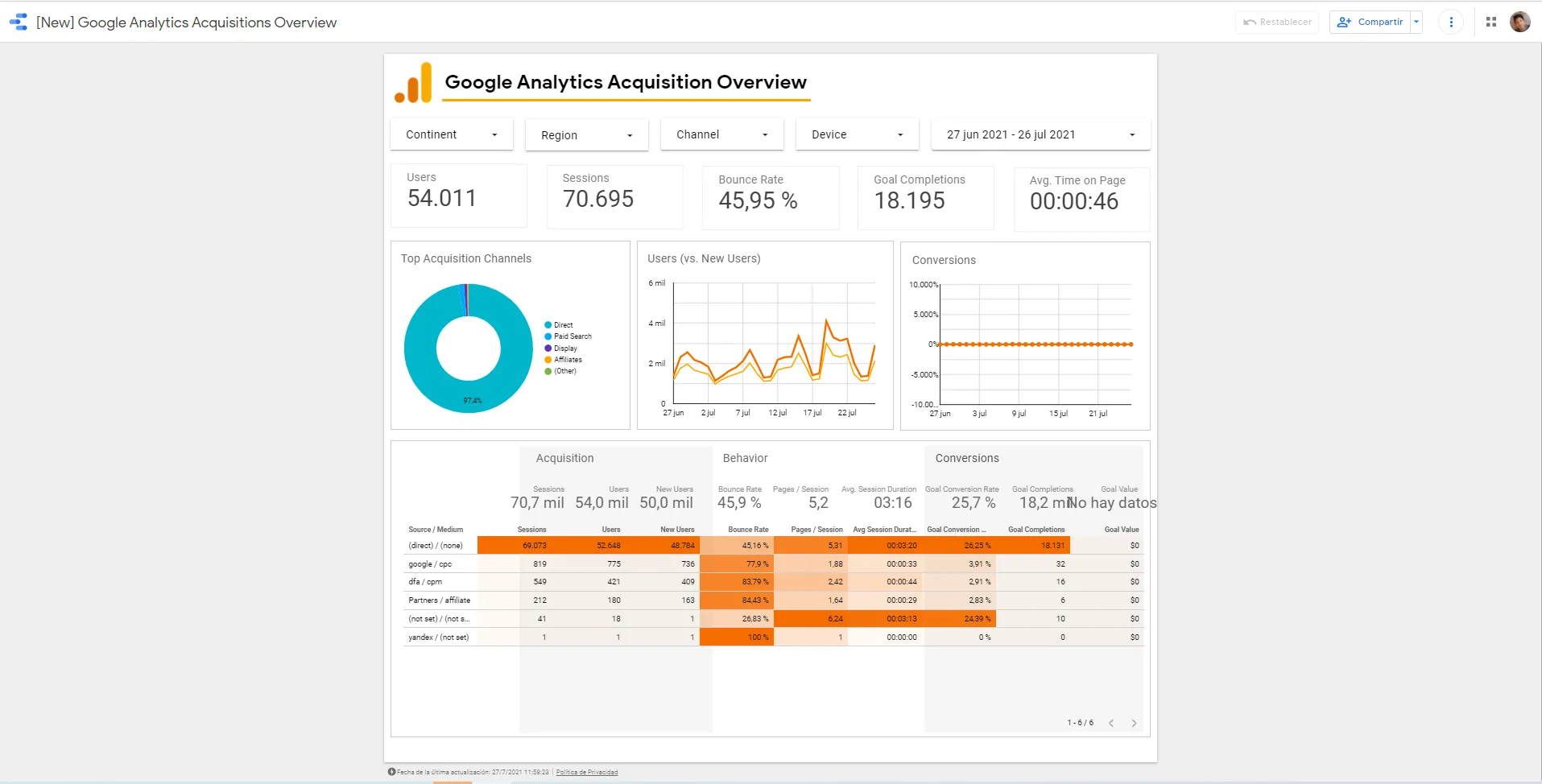Open the user account avatar
Viewport: 1542px width, 784px height.
point(1520,22)
